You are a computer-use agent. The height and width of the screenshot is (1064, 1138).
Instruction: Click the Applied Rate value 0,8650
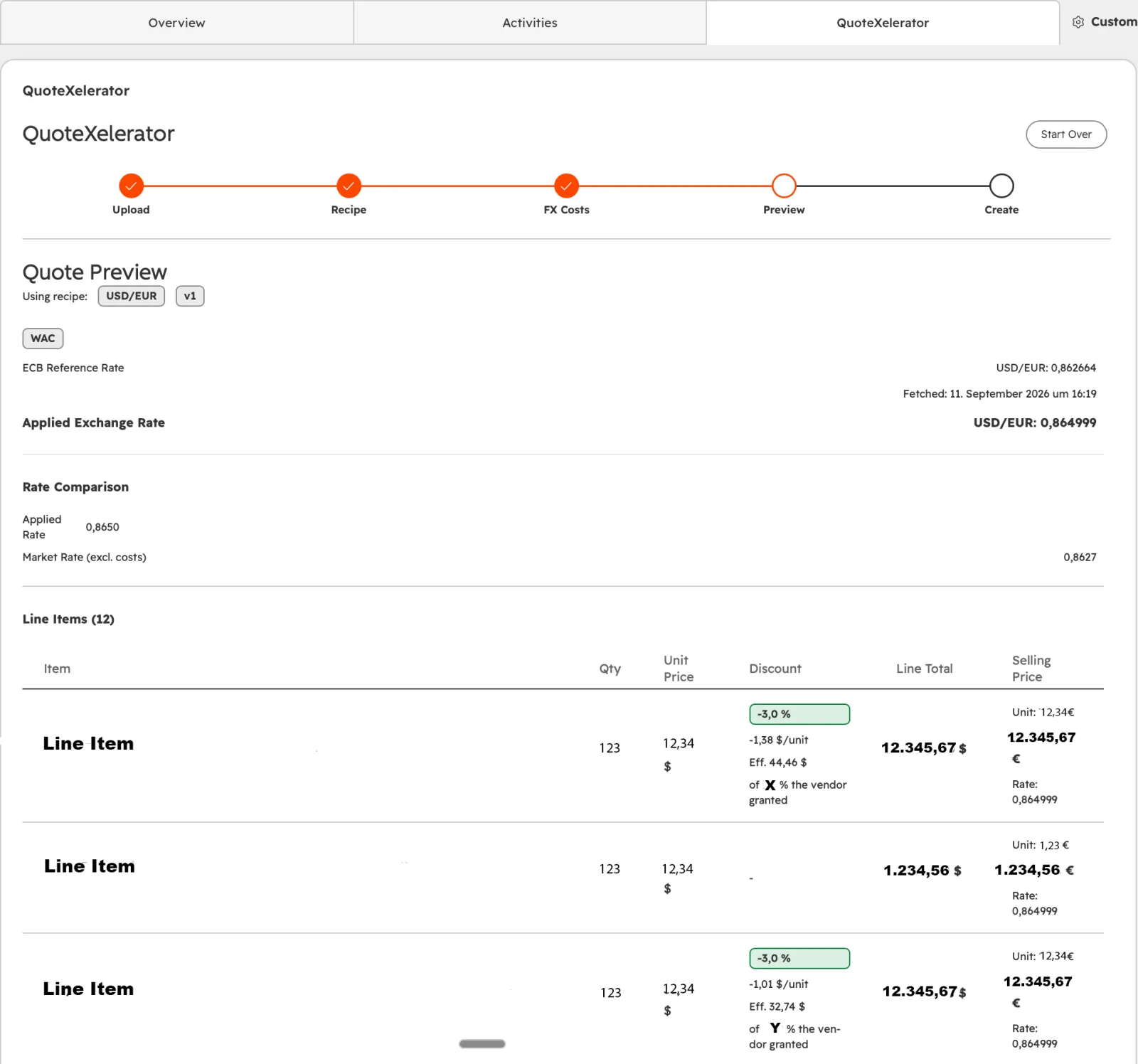tap(102, 527)
